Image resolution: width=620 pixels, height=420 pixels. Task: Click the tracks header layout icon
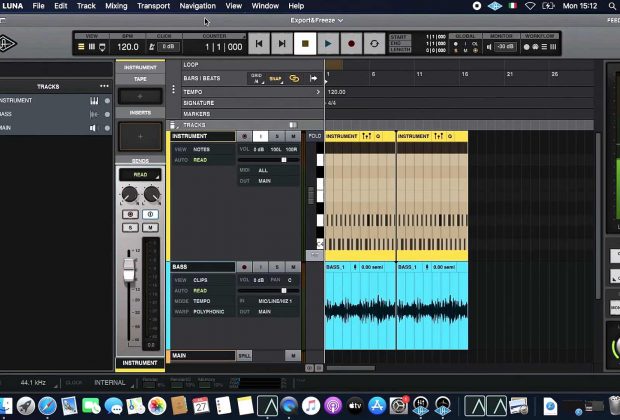[293, 125]
